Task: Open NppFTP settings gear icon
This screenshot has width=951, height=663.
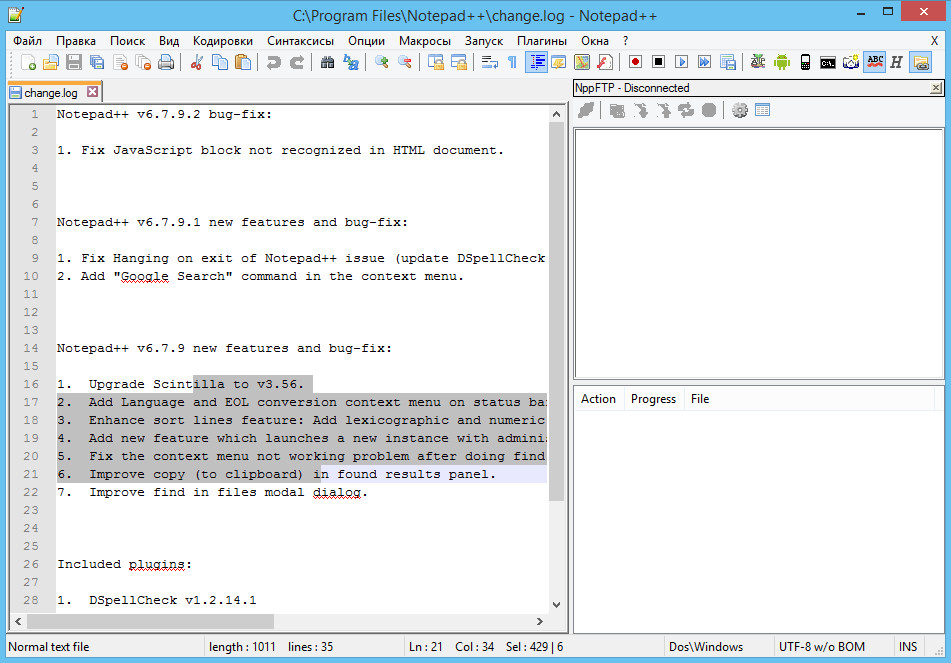Action: click(739, 110)
